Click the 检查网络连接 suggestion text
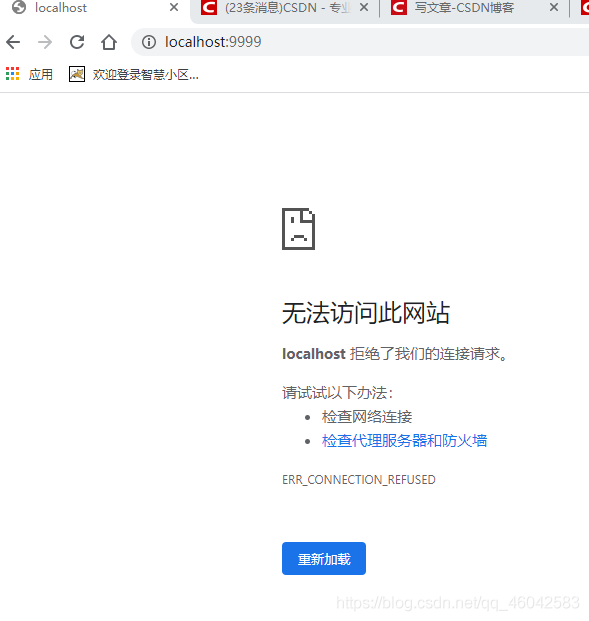Image resolution: width=589 pixels, height=621 pixels. (367, 417)
